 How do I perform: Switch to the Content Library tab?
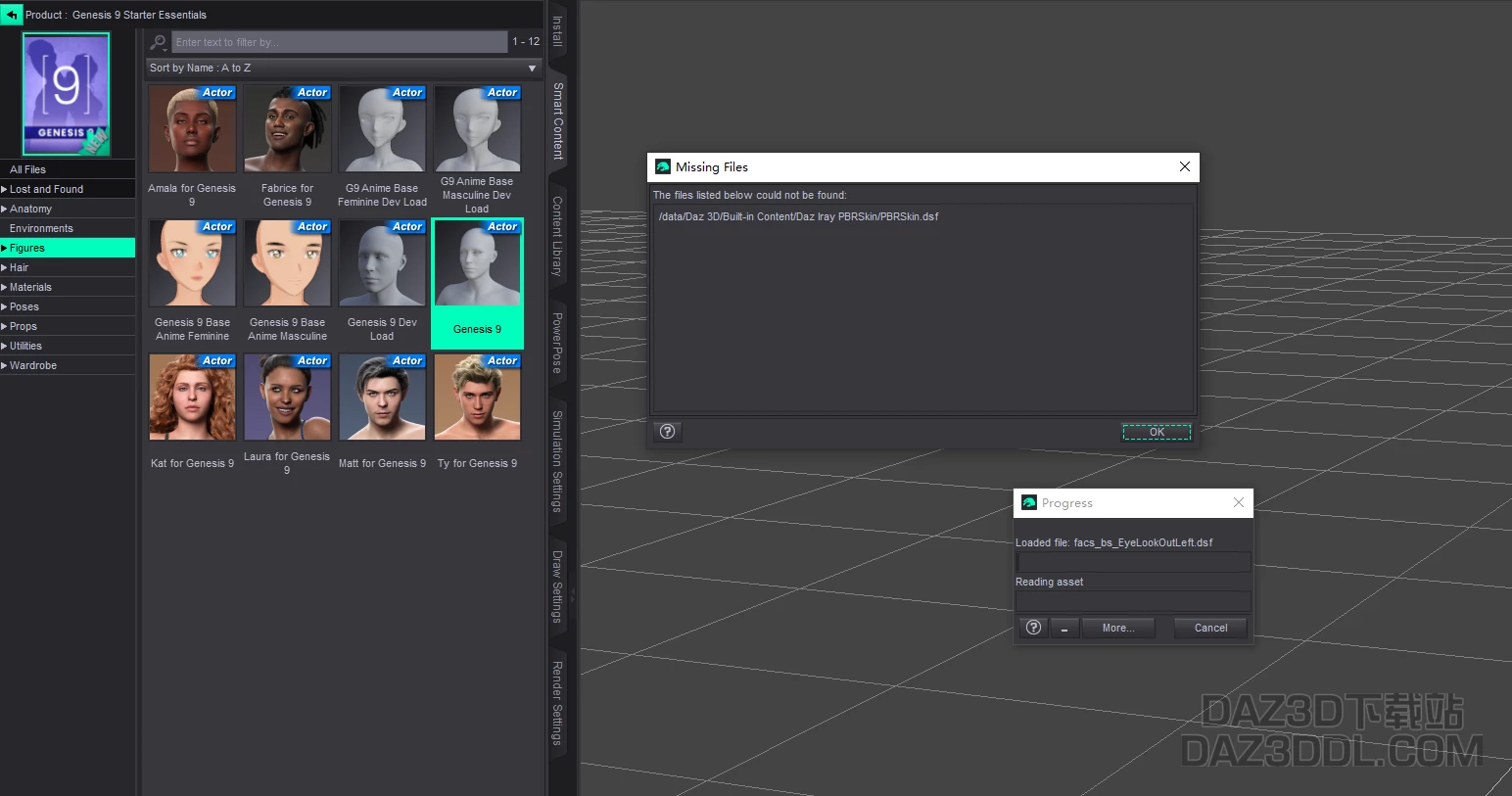click(557, 236)
